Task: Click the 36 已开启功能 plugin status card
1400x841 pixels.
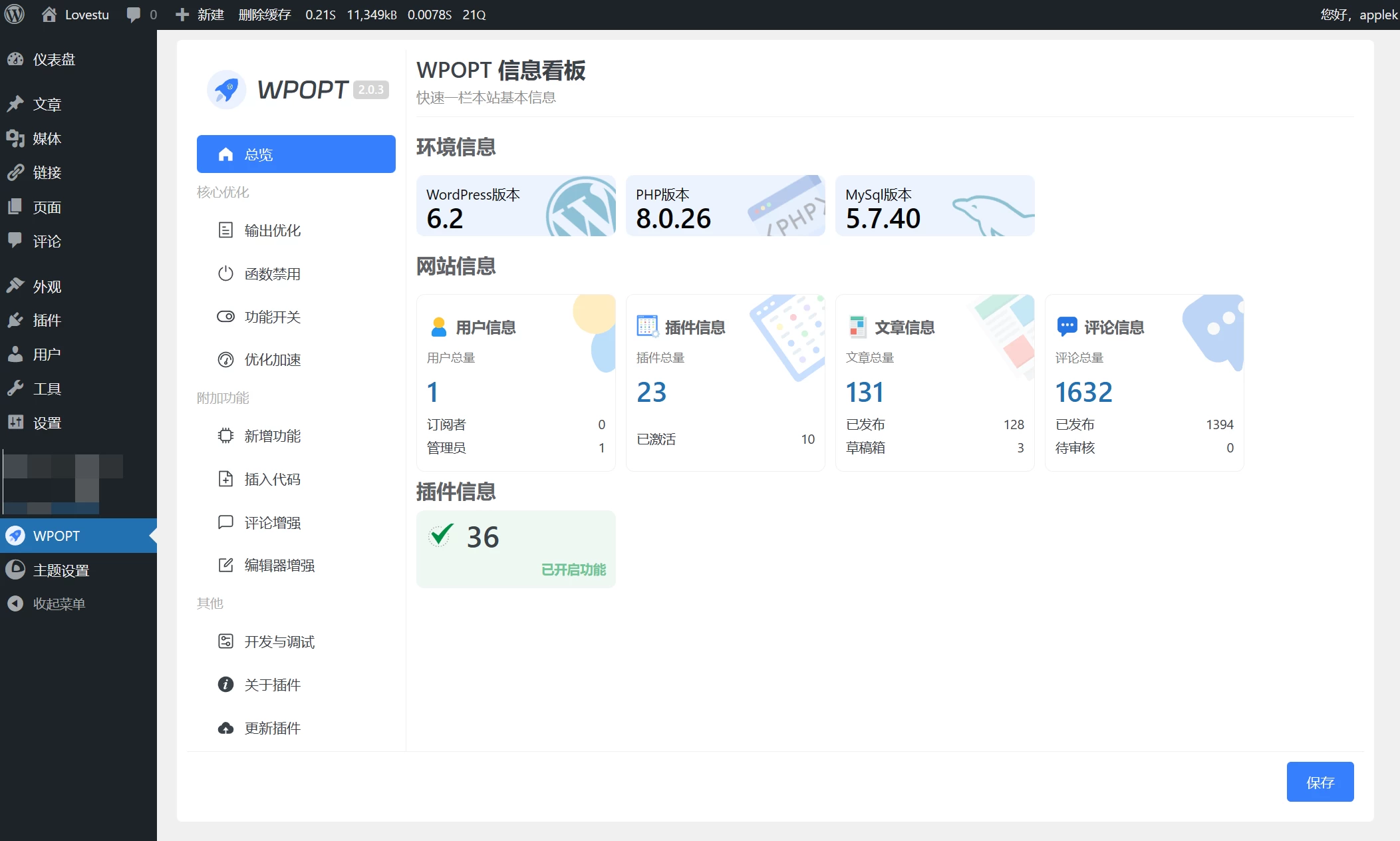Action: pos(515,549)
